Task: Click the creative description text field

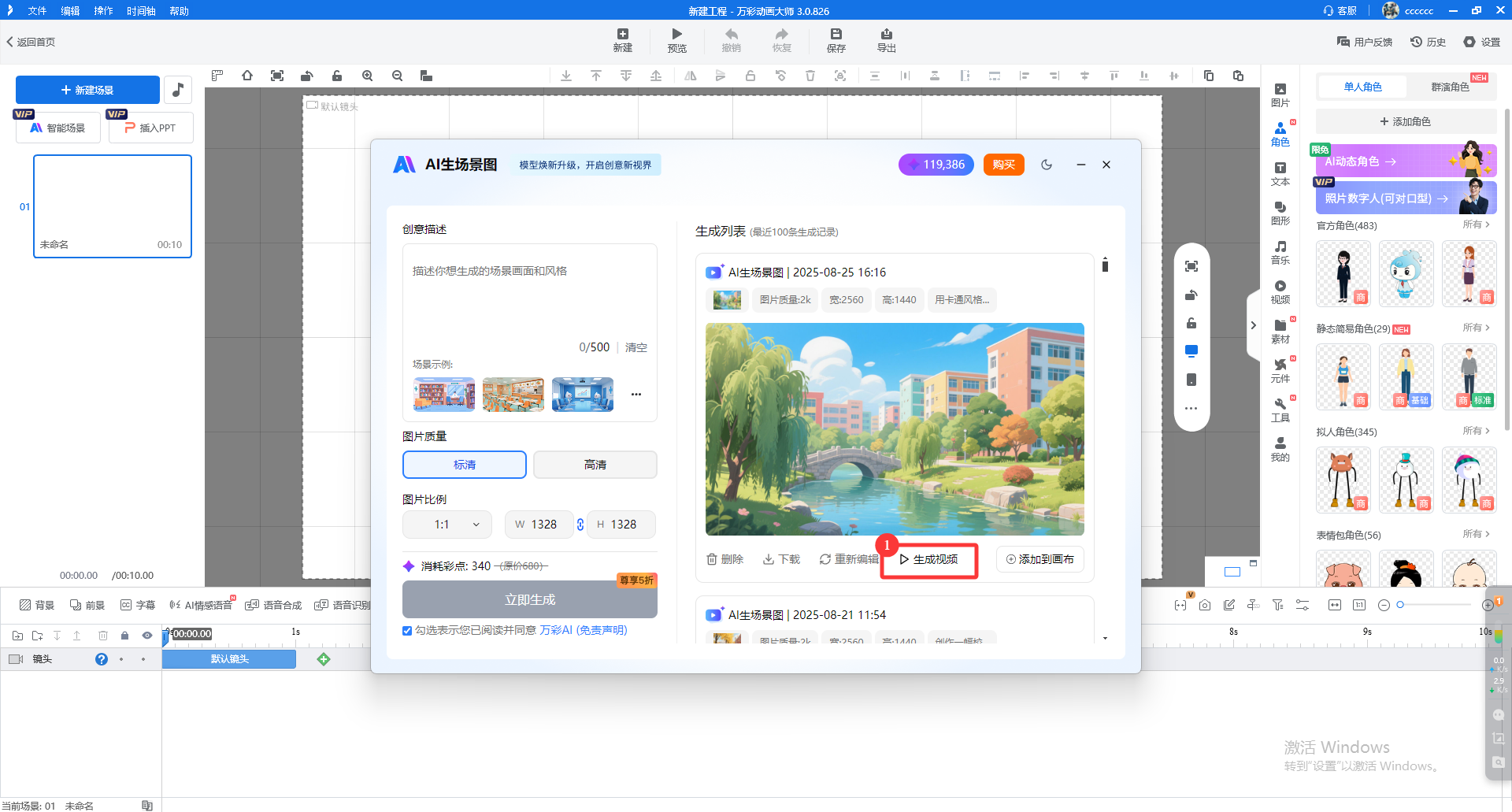Action: coord(529,299)
